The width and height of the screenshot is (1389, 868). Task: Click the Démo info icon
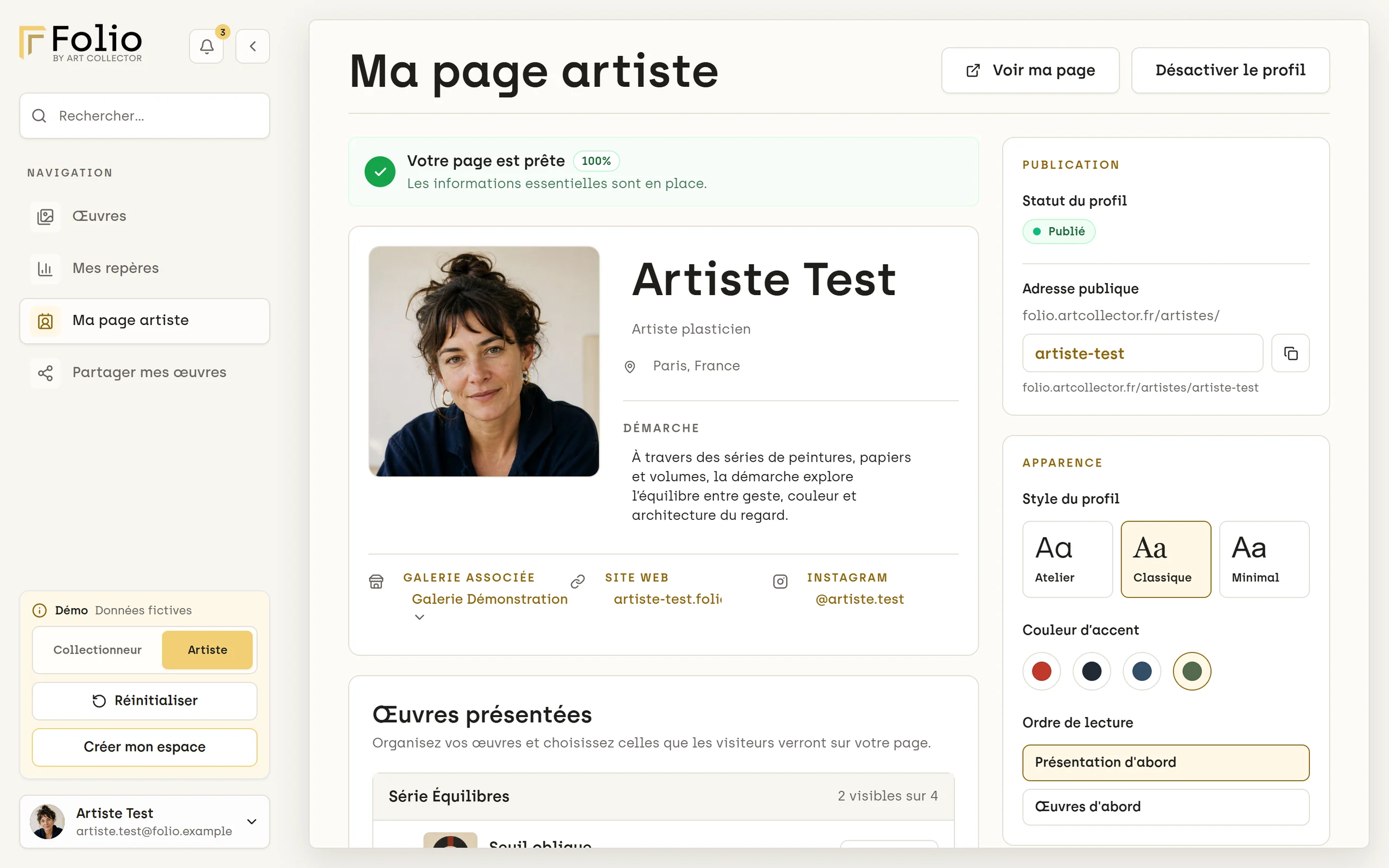tap(40, 610)
